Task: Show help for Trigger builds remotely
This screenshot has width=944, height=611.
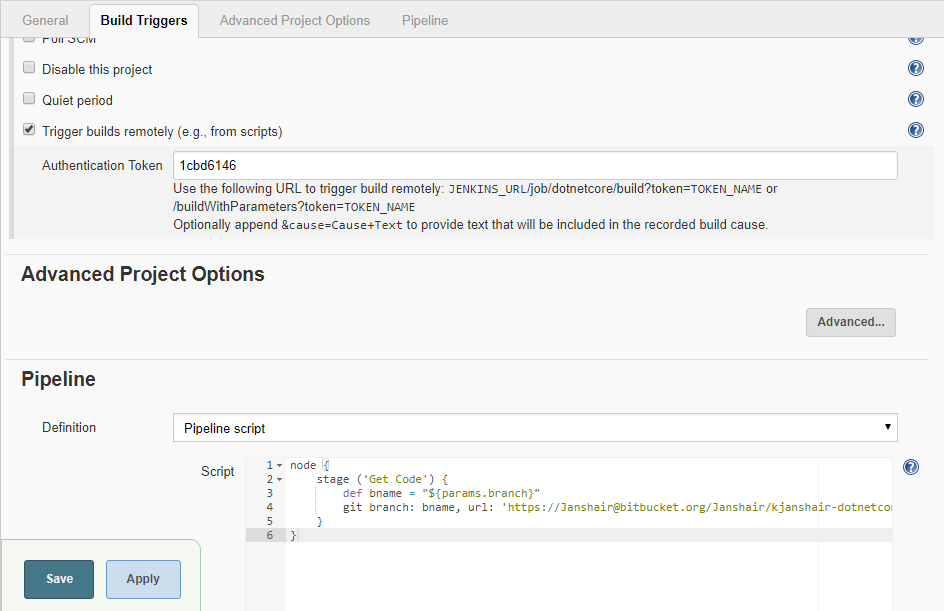Action: point(915,131)
